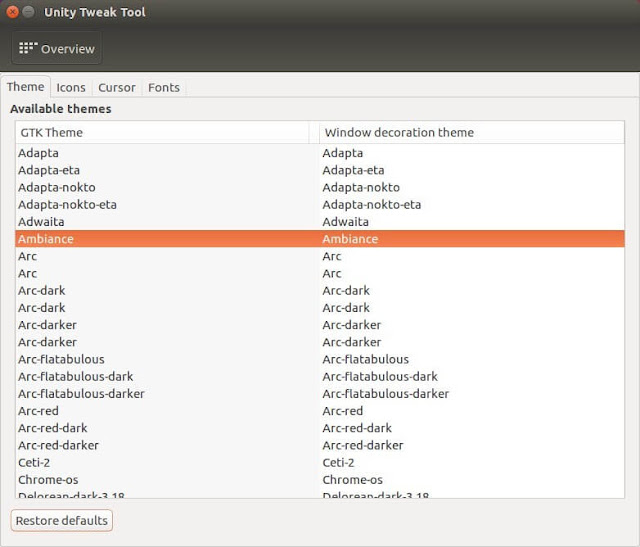This screenshot has width=640, height=547.
Task: Pick Arc-flatabulous-darker in GTK Theme column
Action: [x=81, y=394]
